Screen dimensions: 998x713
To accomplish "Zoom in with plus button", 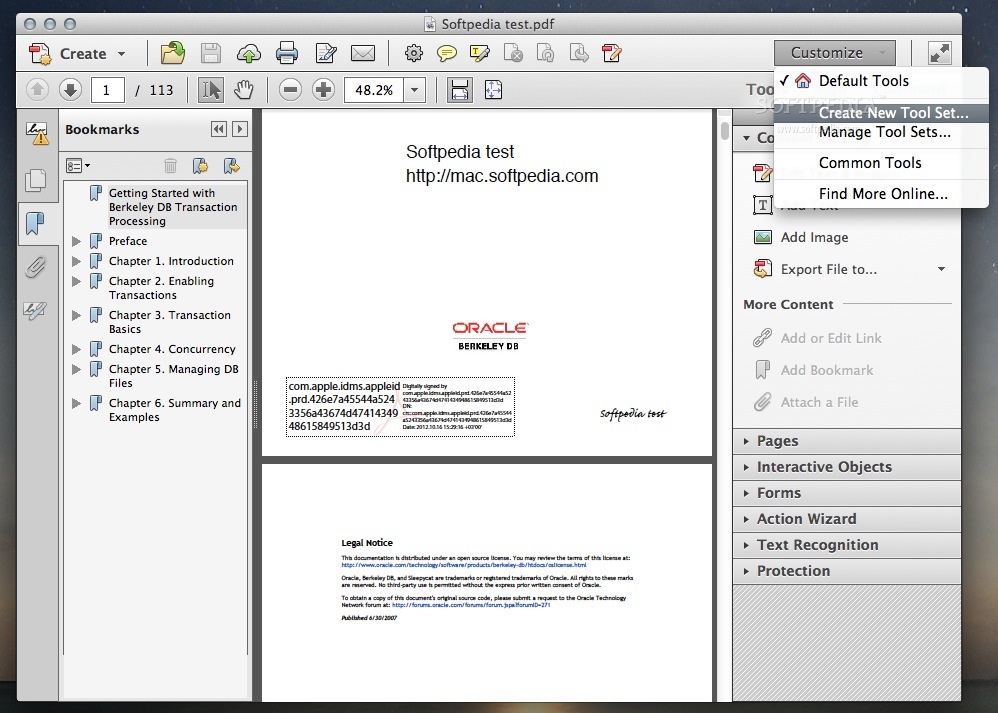I will pos(323,90).
